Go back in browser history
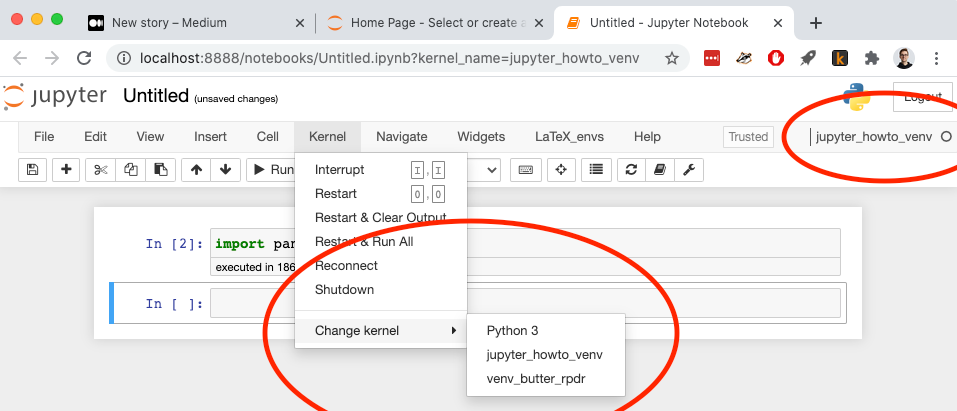 (20, 58)
